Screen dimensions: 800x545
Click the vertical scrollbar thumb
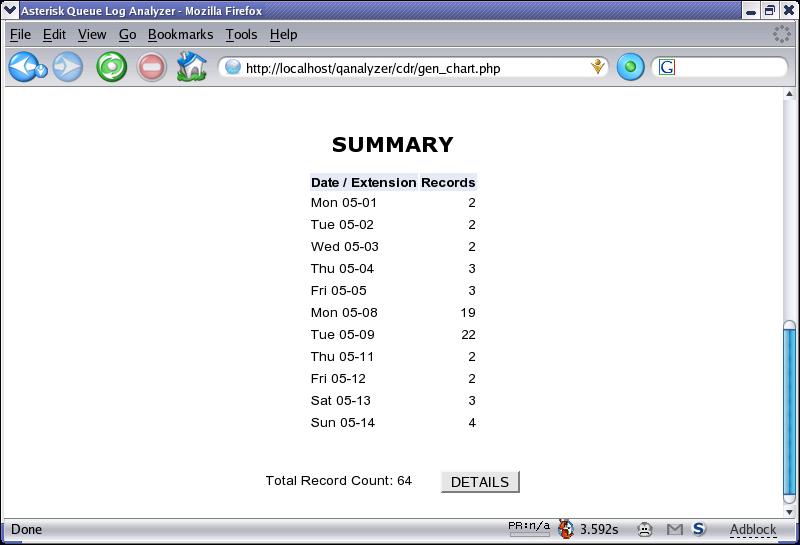coord(789,410)
